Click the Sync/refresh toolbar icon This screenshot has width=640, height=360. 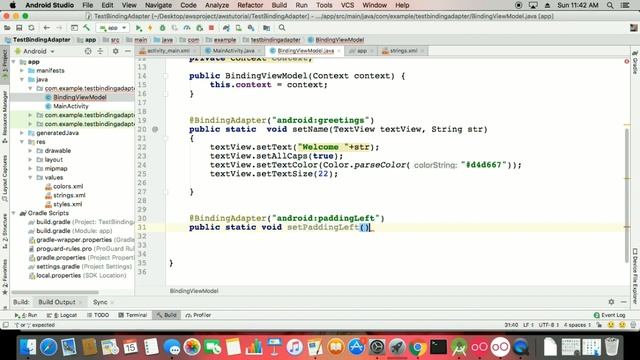31,28
